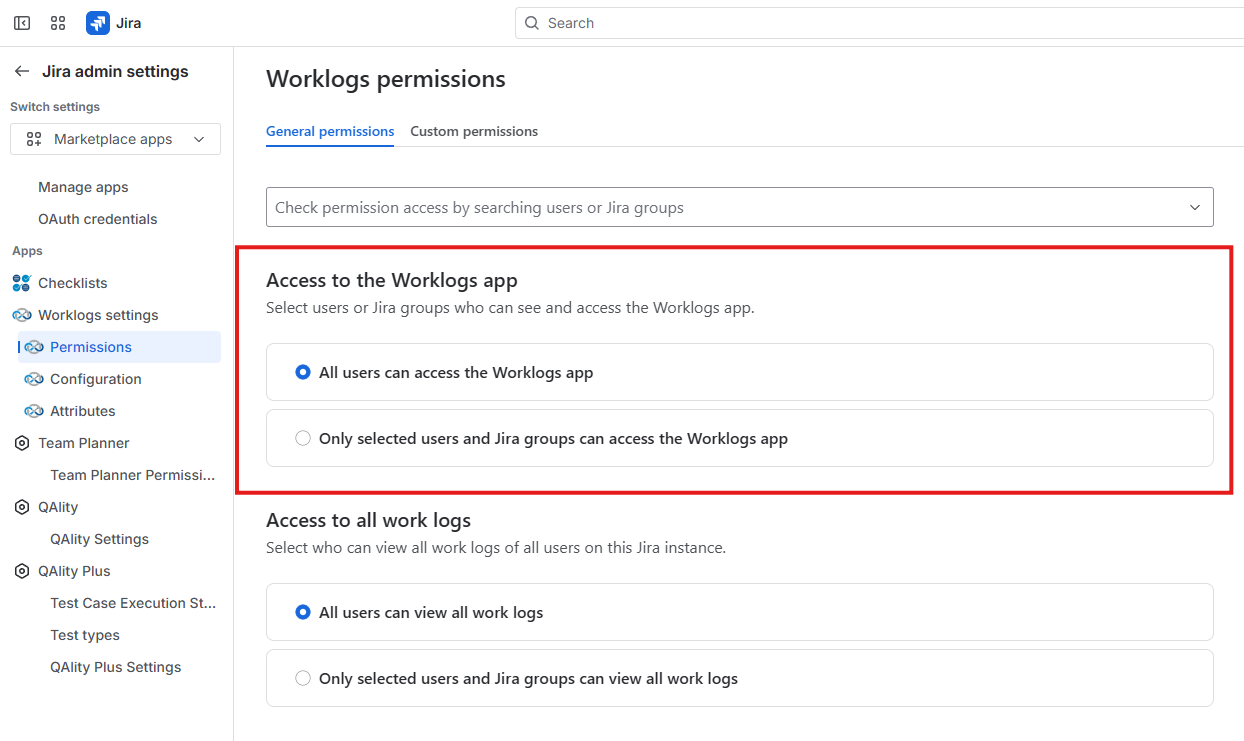Click the Apps section label in sidebar
Viewport: 1244px width, 741px height.
coord(27,251)
